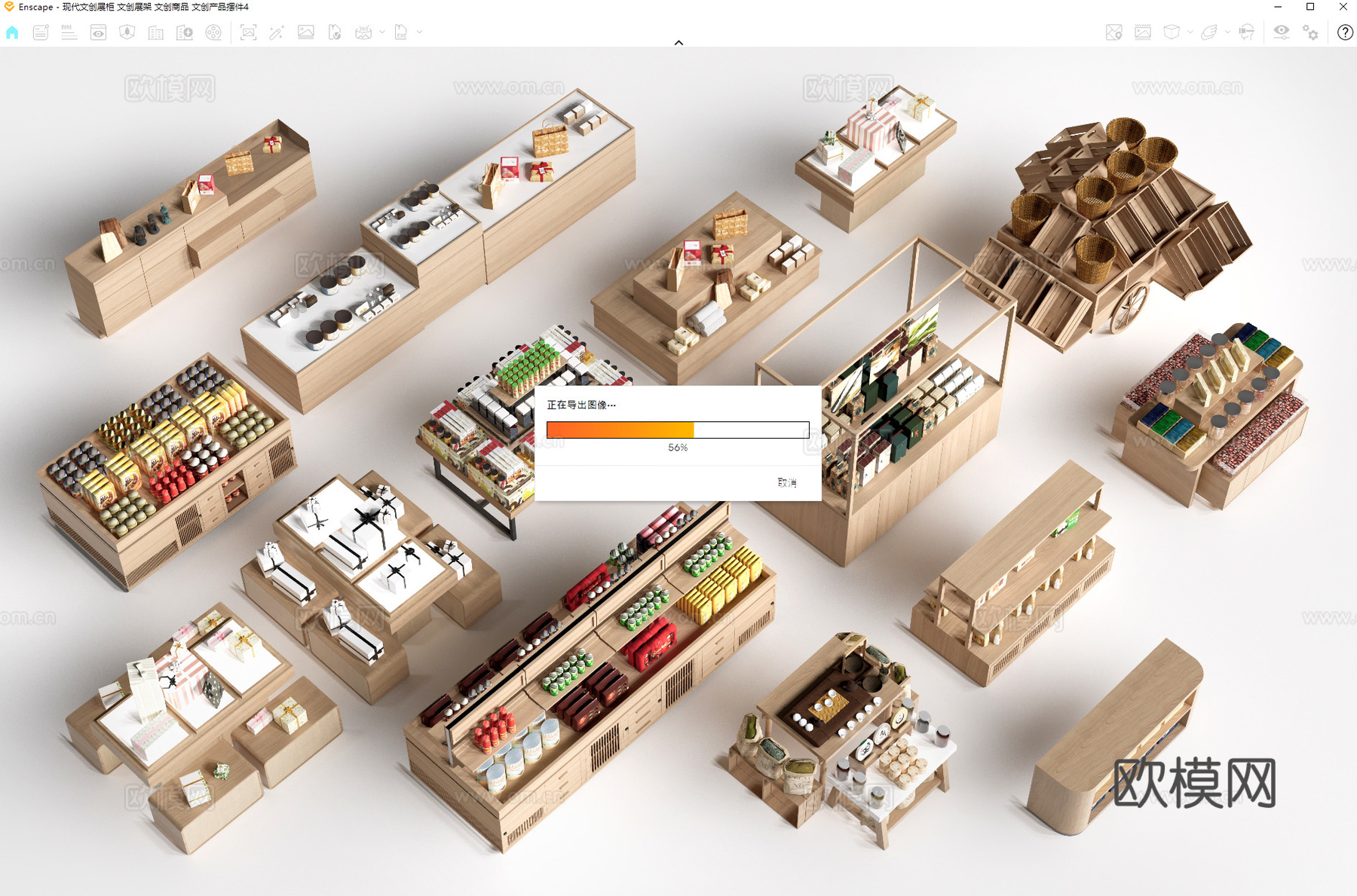
Task: Expand the wing icon dropdown arrow
Action: tap(1228, 32)
